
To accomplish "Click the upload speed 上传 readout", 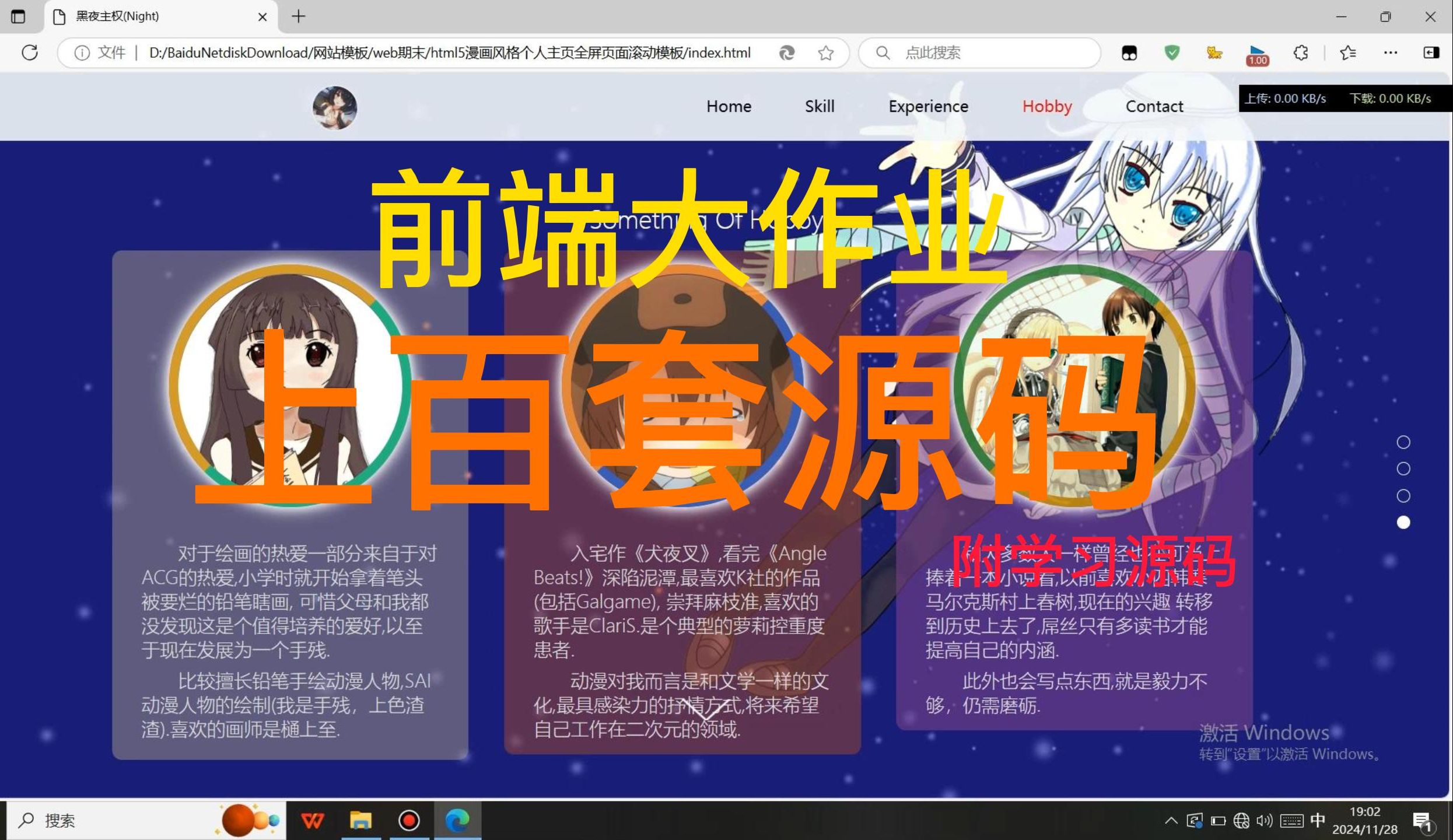I will click(x=1285, y=99).
